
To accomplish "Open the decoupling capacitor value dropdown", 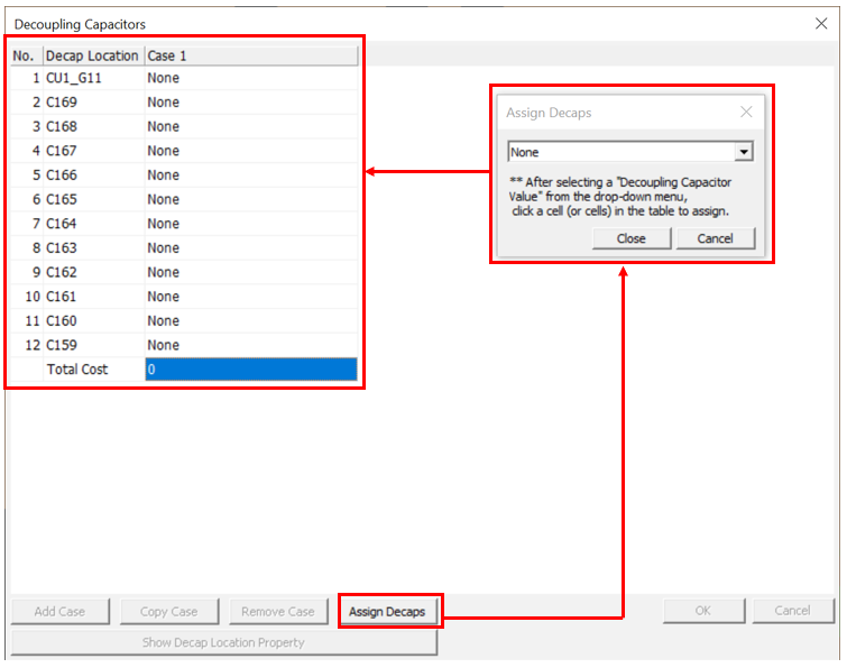I will click(x=742, y=152).
